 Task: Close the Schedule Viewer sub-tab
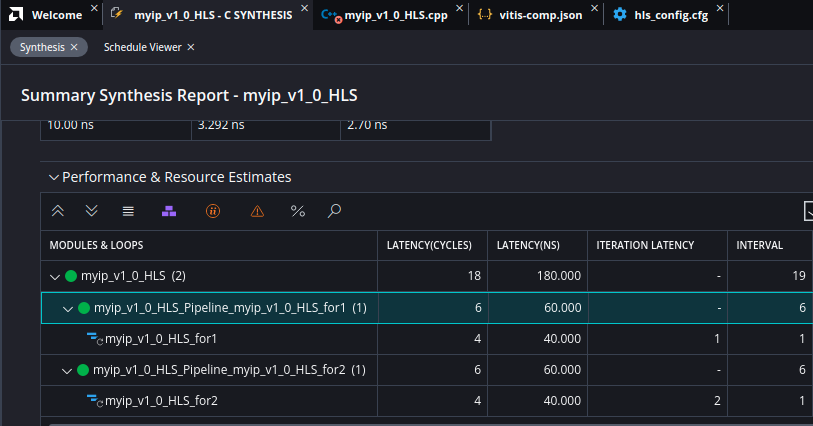(191, 47)
